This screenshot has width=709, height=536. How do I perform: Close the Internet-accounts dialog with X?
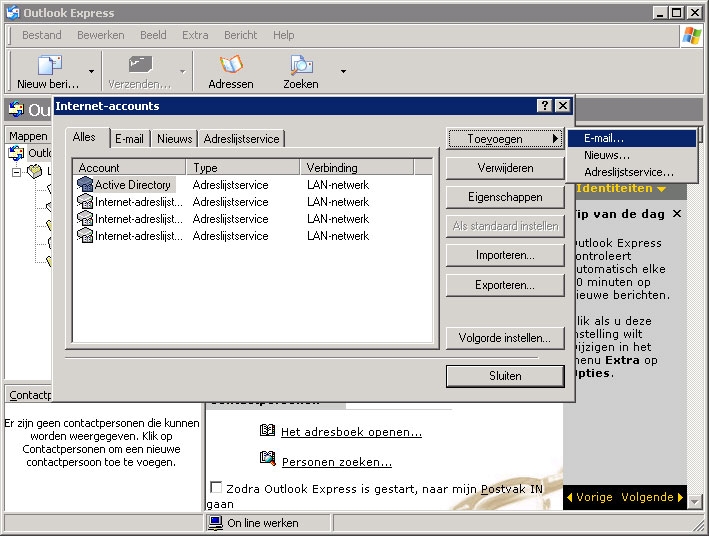pyautogui.click(x=562, y=106)
